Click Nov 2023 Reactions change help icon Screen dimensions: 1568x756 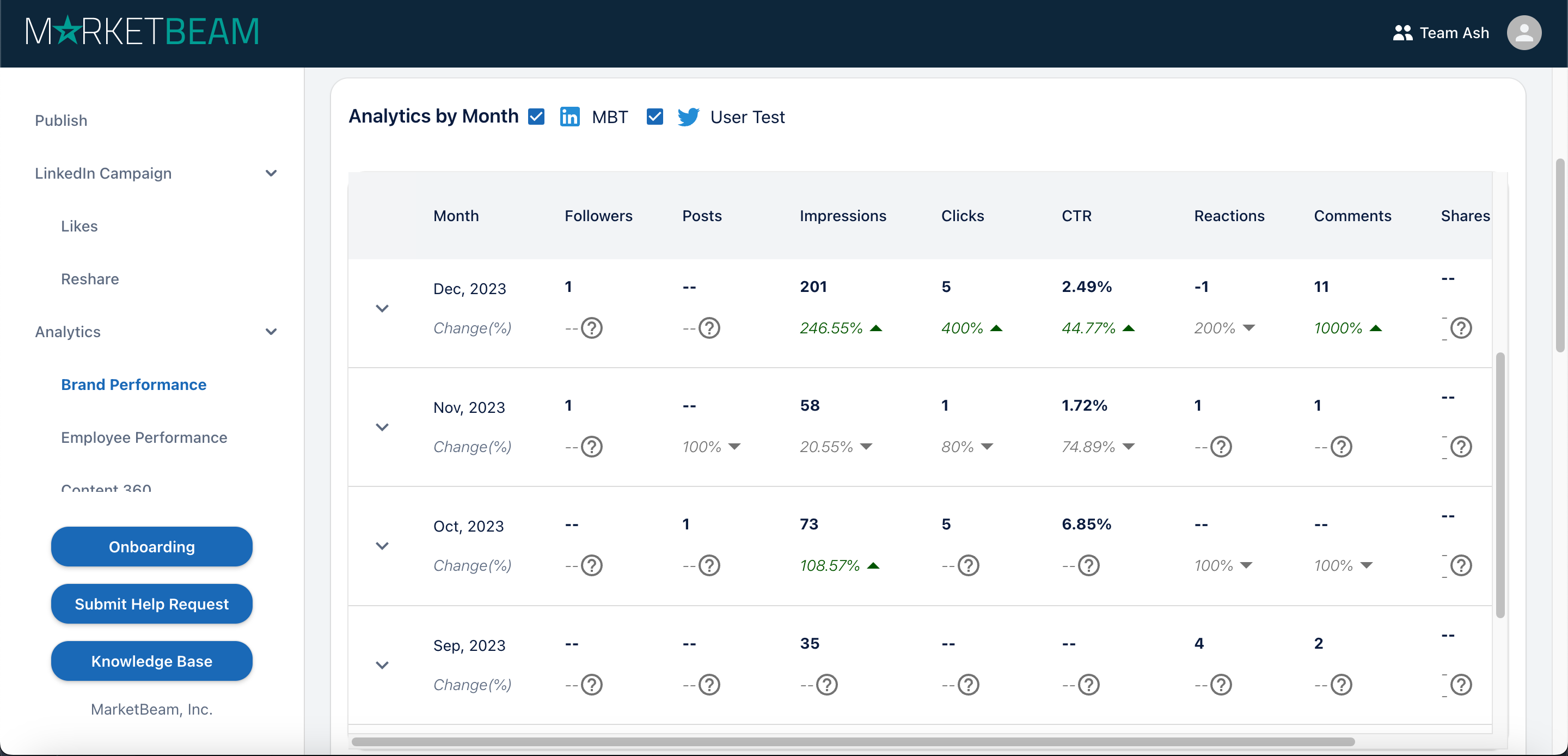pos(1221,447)
